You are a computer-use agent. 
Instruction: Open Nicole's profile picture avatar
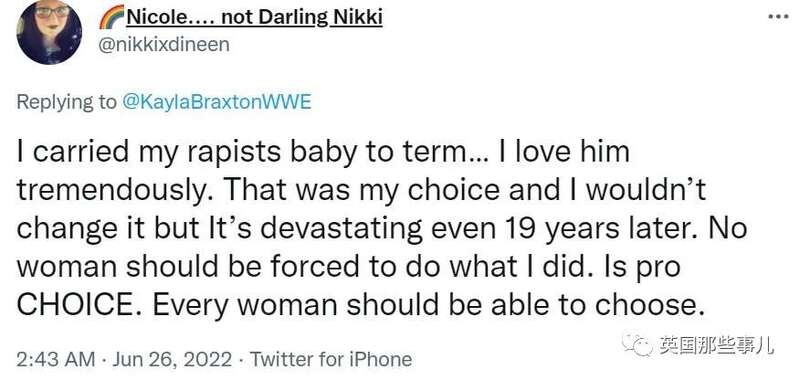pyautogui.click(x=49, y=32)
